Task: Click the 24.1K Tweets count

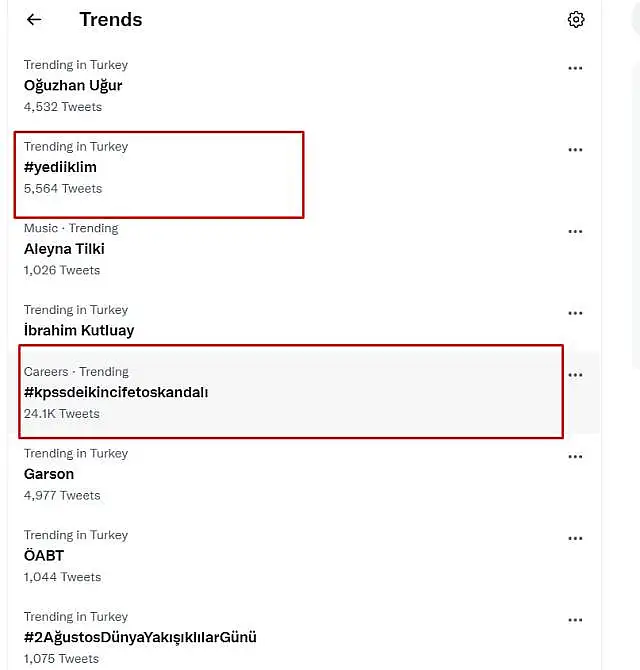Action: 62,414
